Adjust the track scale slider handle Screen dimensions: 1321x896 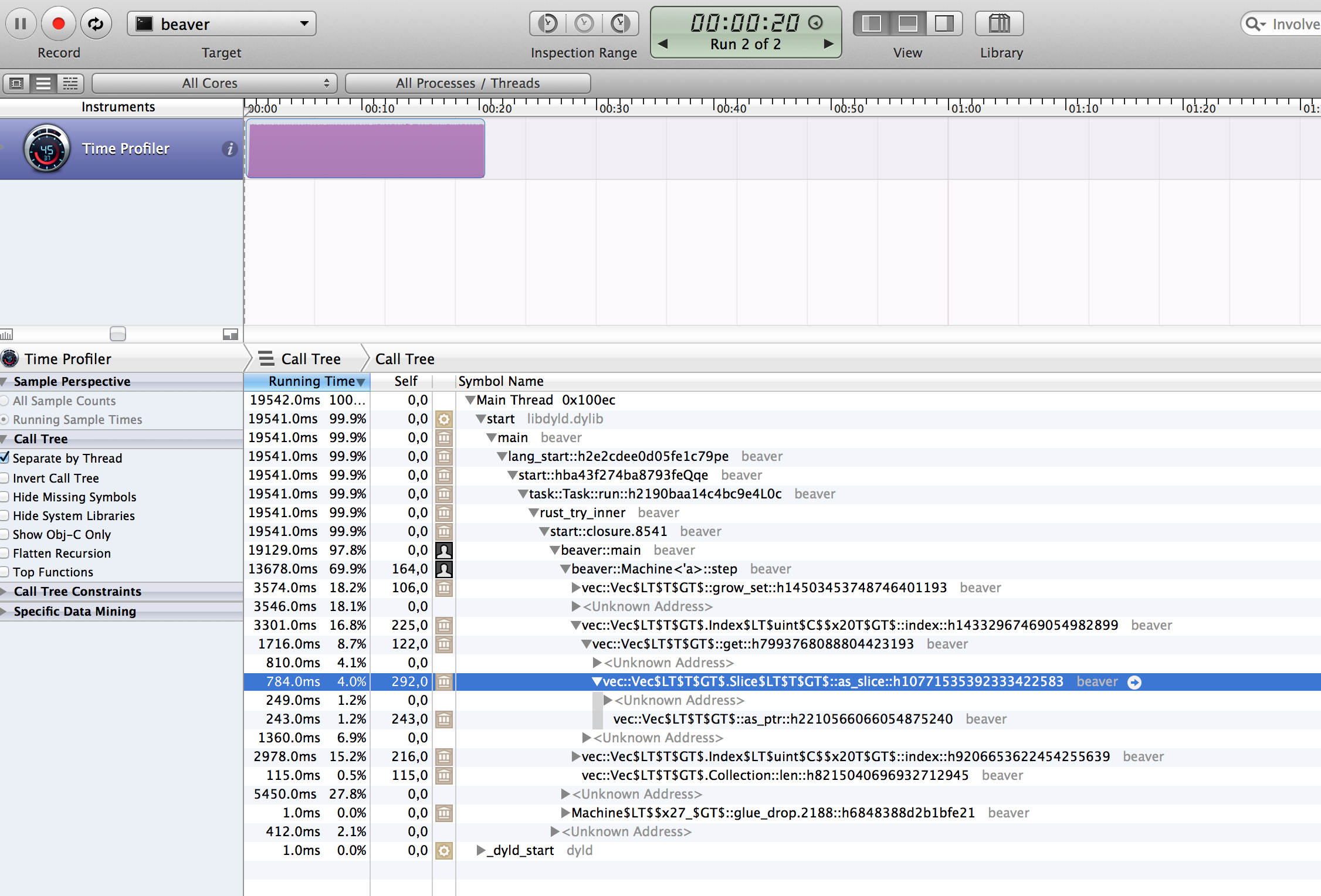click(x=118, y=334)
